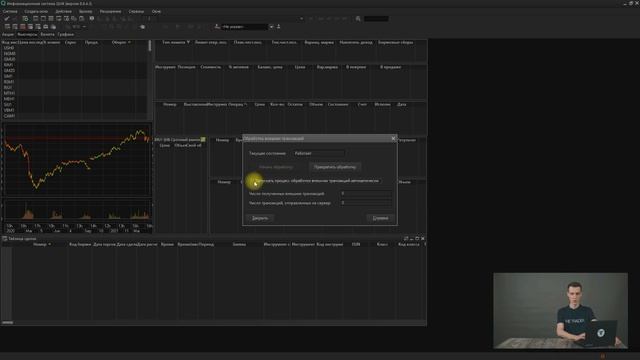Open the Брокер menu
The width and height of the screenshot is (640, 360).
click(85, 11)
